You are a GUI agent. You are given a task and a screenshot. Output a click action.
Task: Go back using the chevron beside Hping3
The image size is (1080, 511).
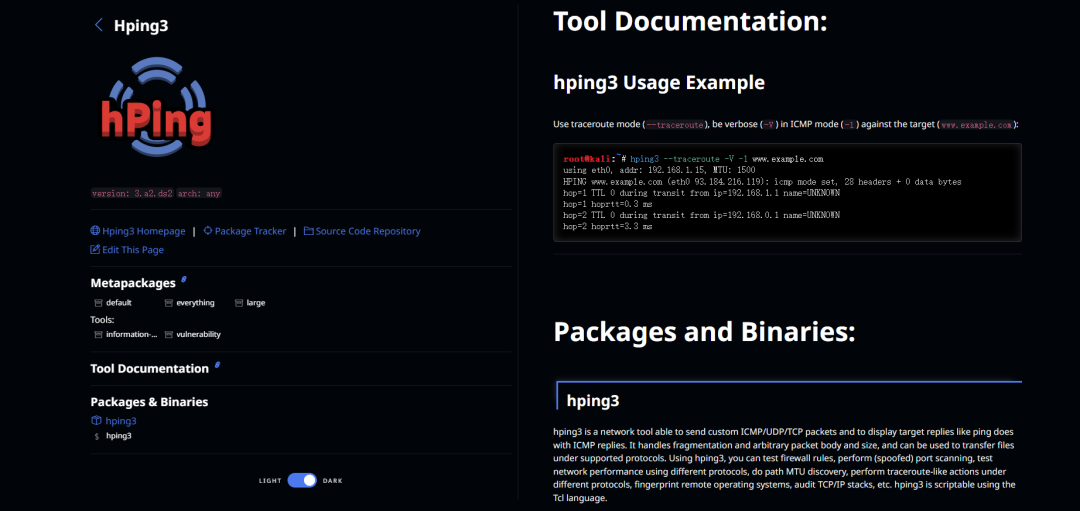tap(99, 25)
